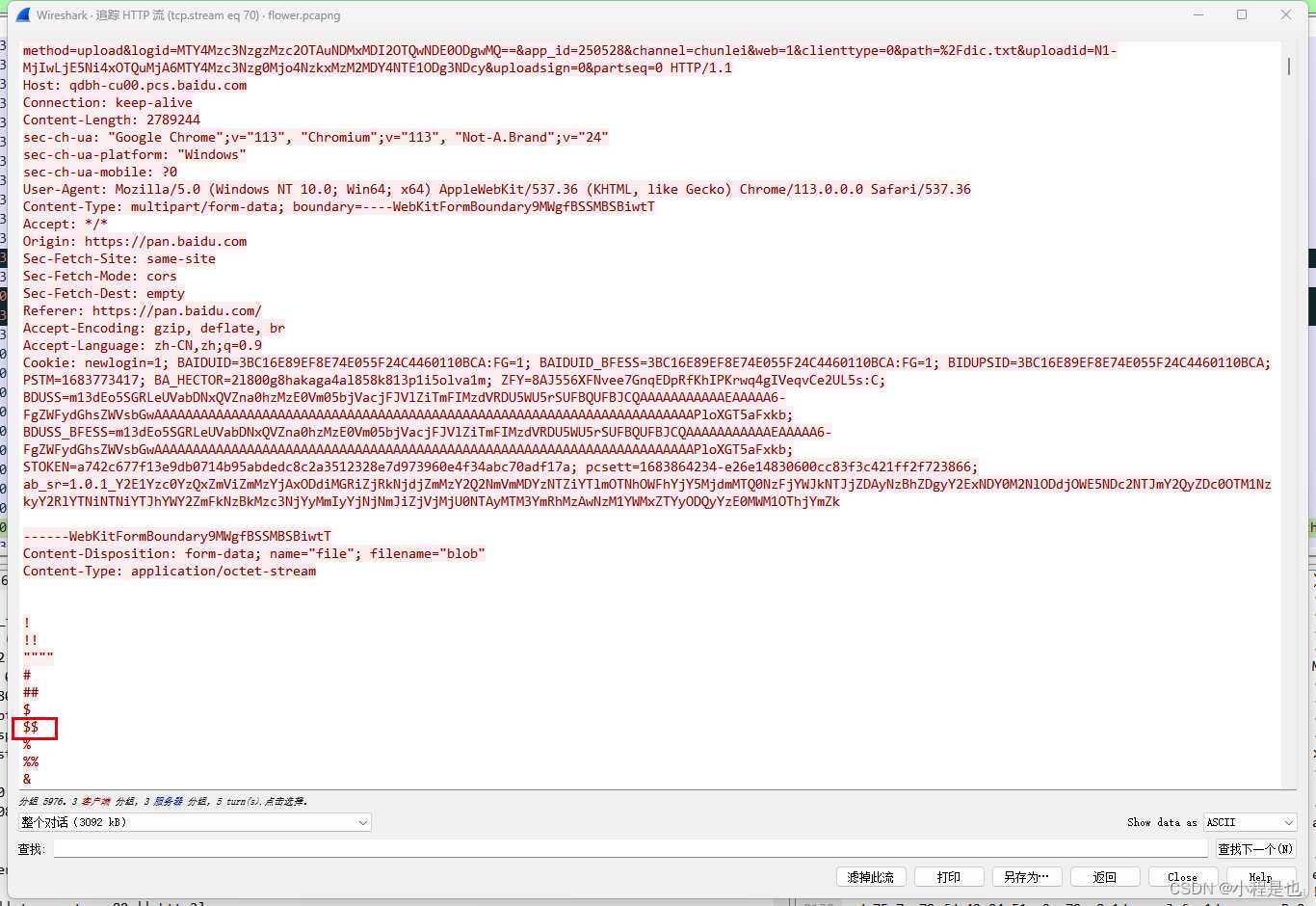The width and height of the screenshot is (1316, 906).
Task: Click the 返回 back button
Action: click(x=1105, y=877)
